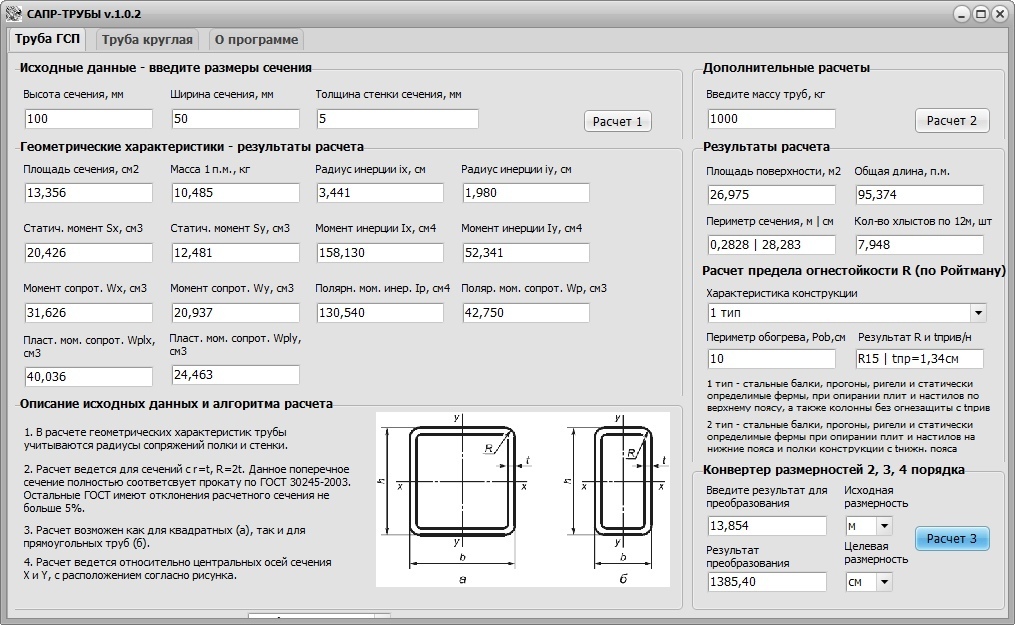Viewport: 1015px width, 625px height.
Task: Click the Периметр обогрева input field
Action: click(771, 358)
